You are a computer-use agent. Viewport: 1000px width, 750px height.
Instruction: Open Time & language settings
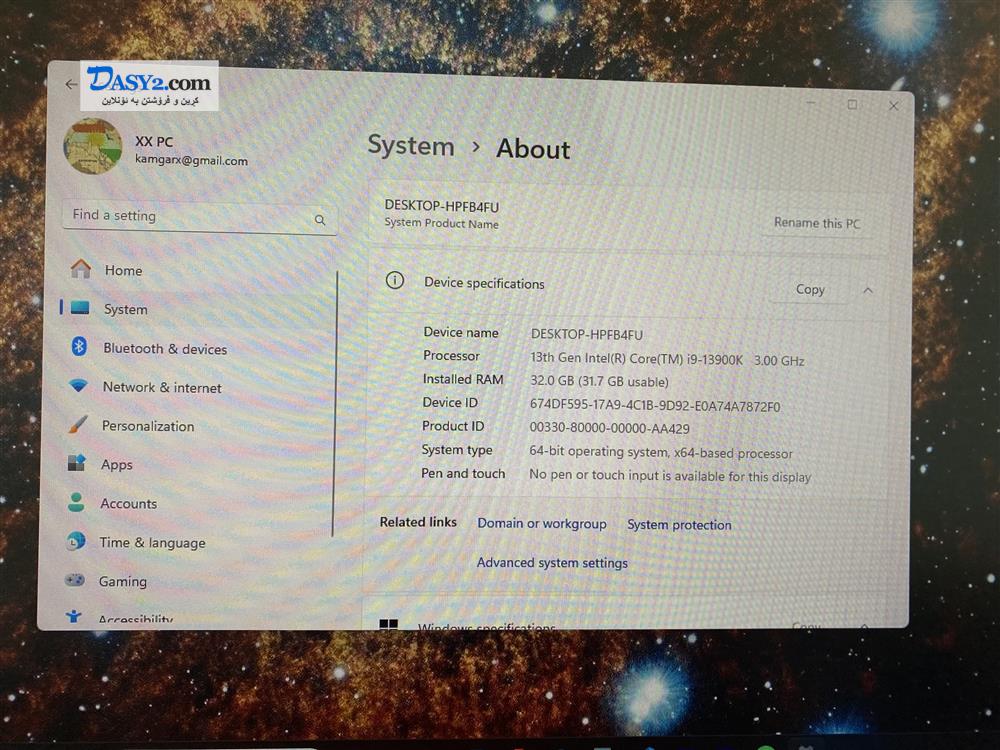coord(152,543)
